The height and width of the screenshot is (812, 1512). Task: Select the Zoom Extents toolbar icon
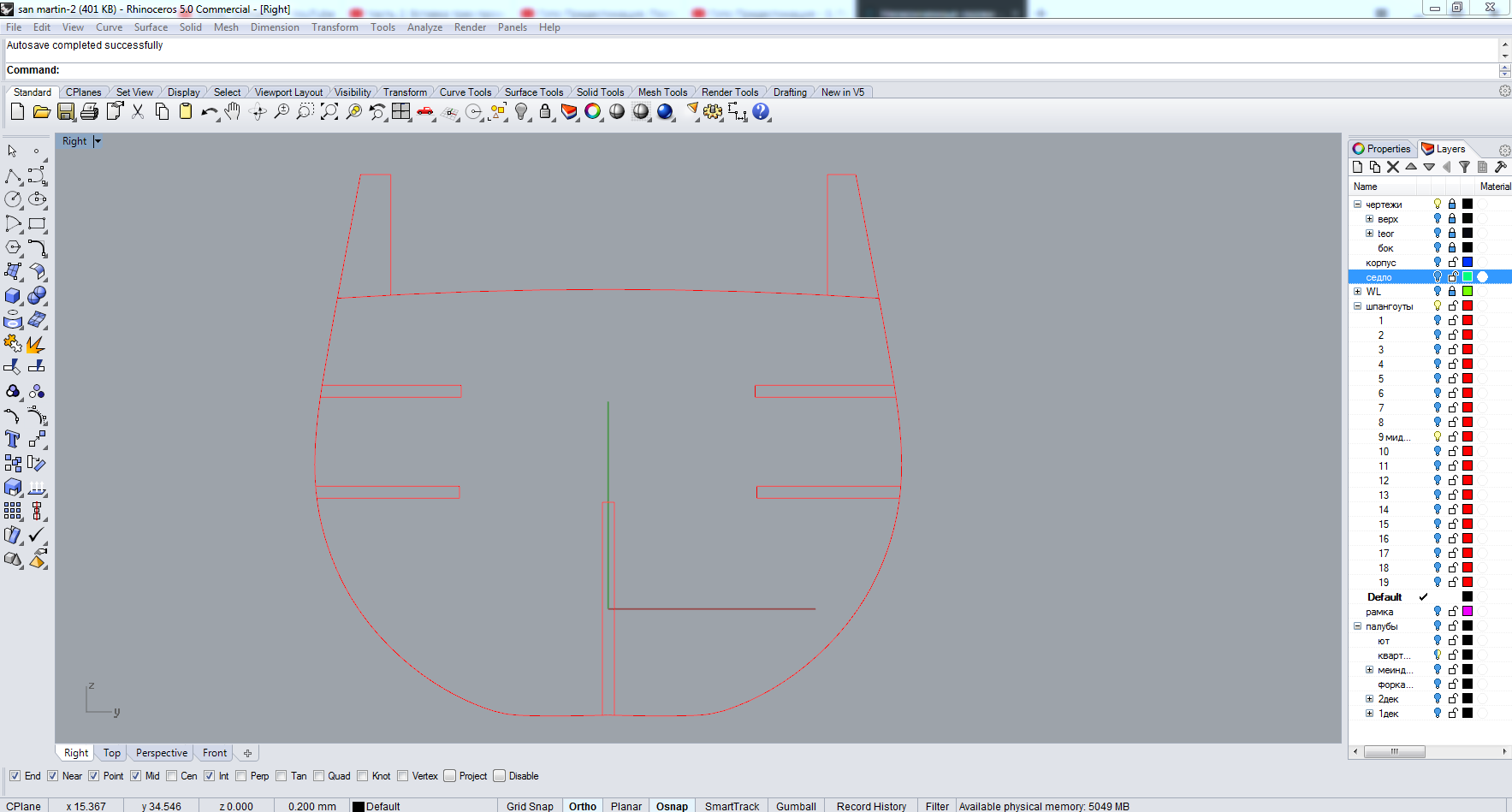tap(329, 112)
